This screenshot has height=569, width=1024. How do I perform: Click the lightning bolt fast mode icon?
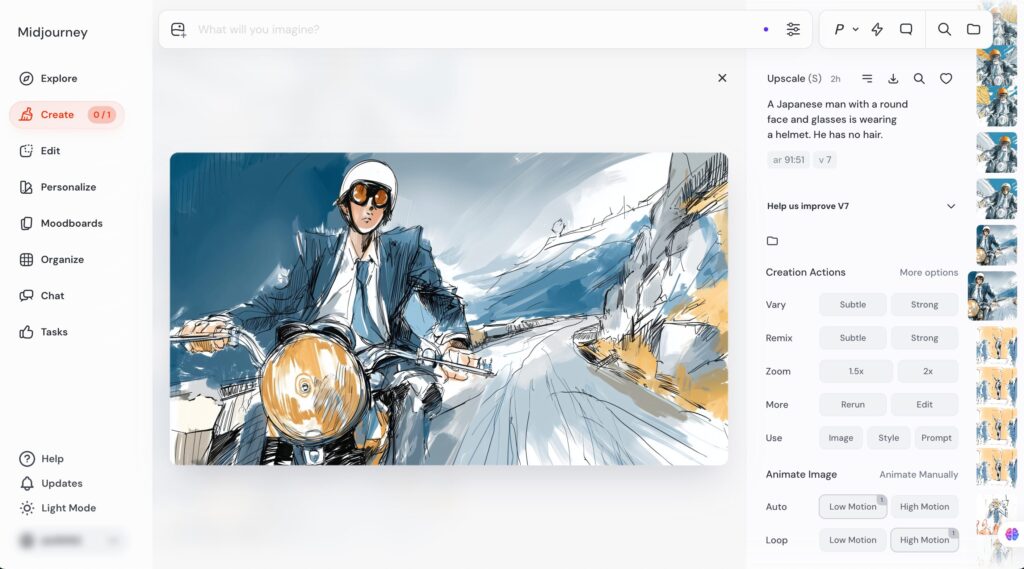point(877,30)
